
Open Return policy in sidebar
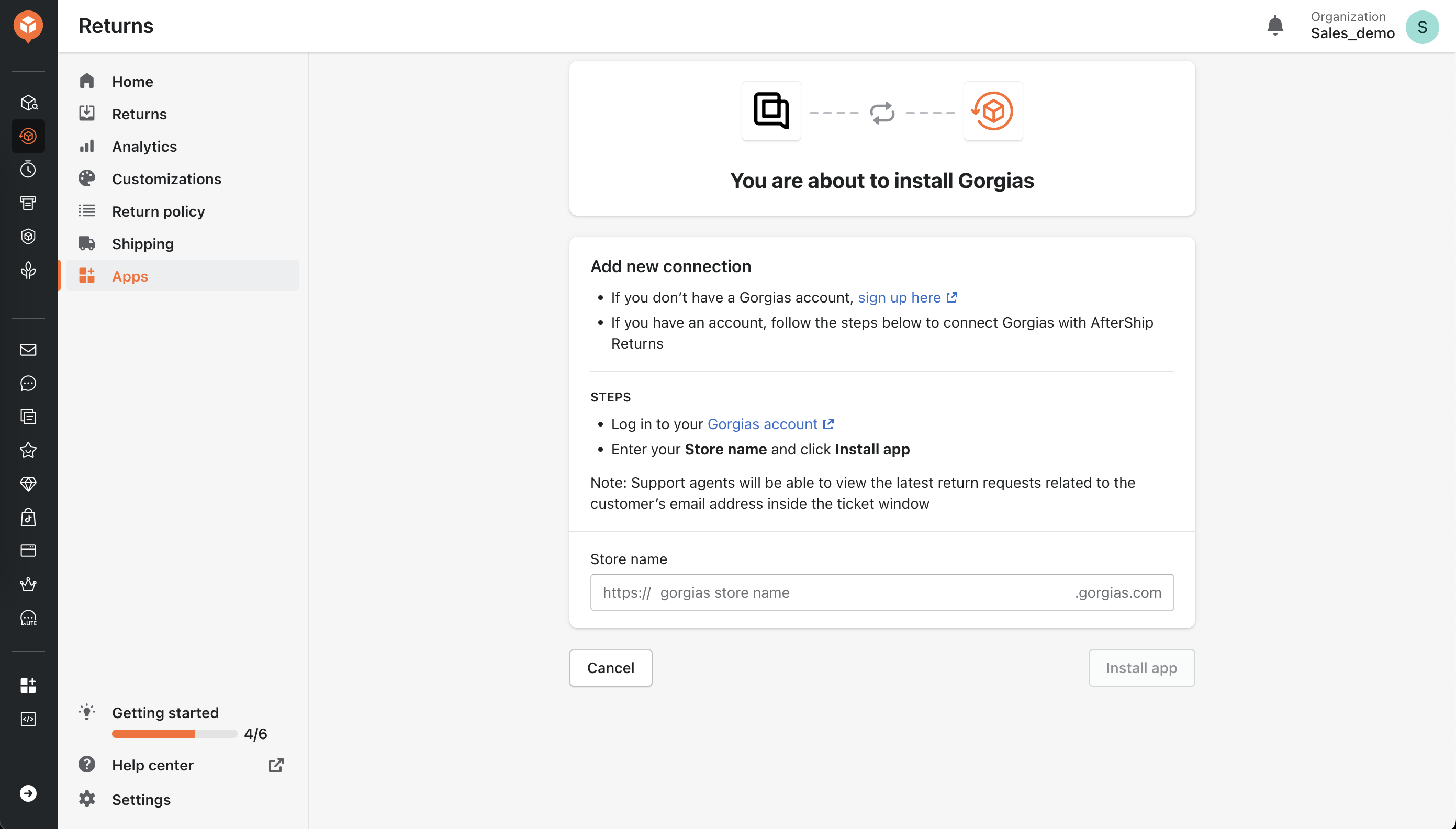[182, 211]
